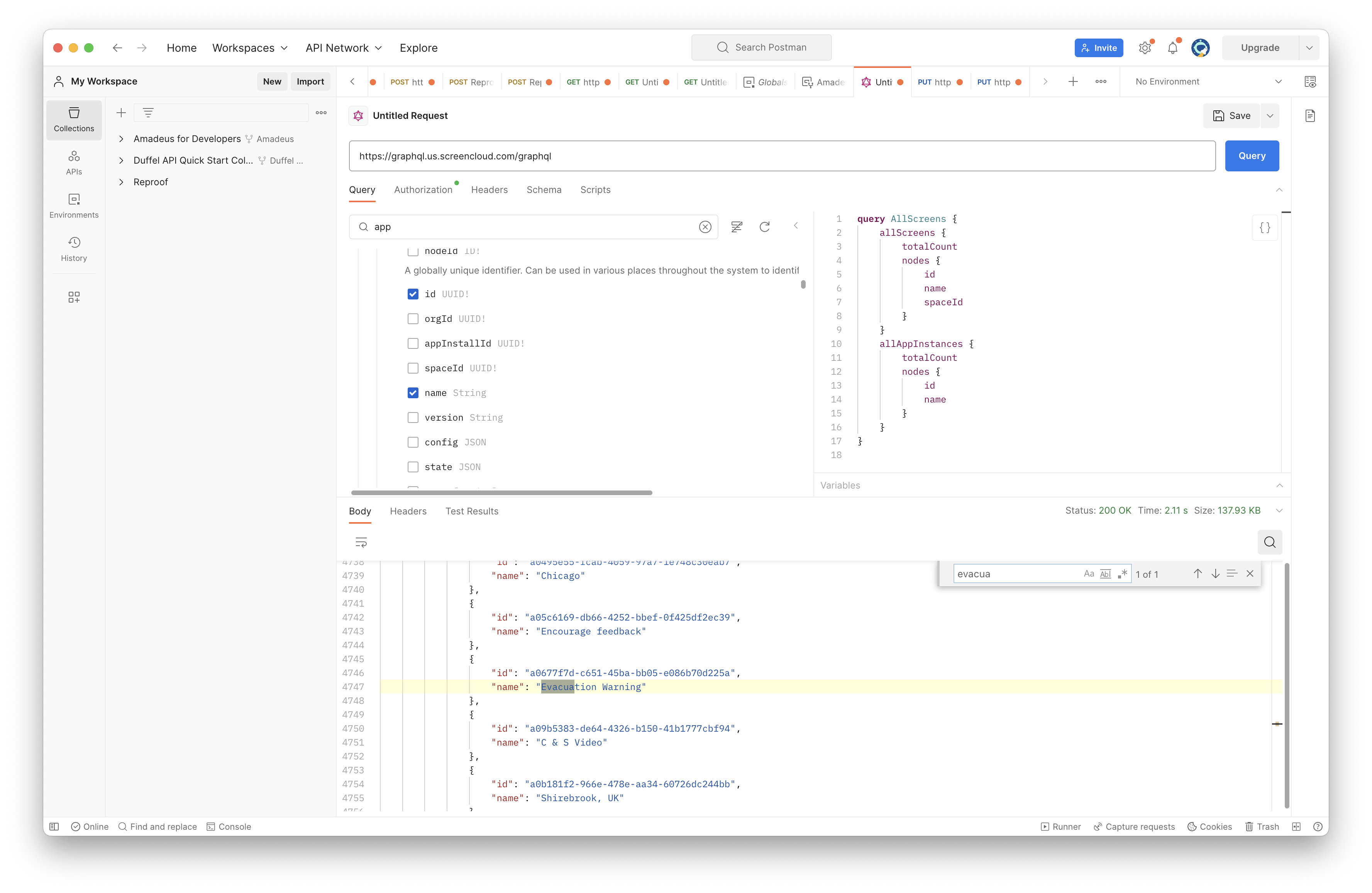Open the Environments sidebar panel
Screen dimensions: 1372x893
coord(74,206)
